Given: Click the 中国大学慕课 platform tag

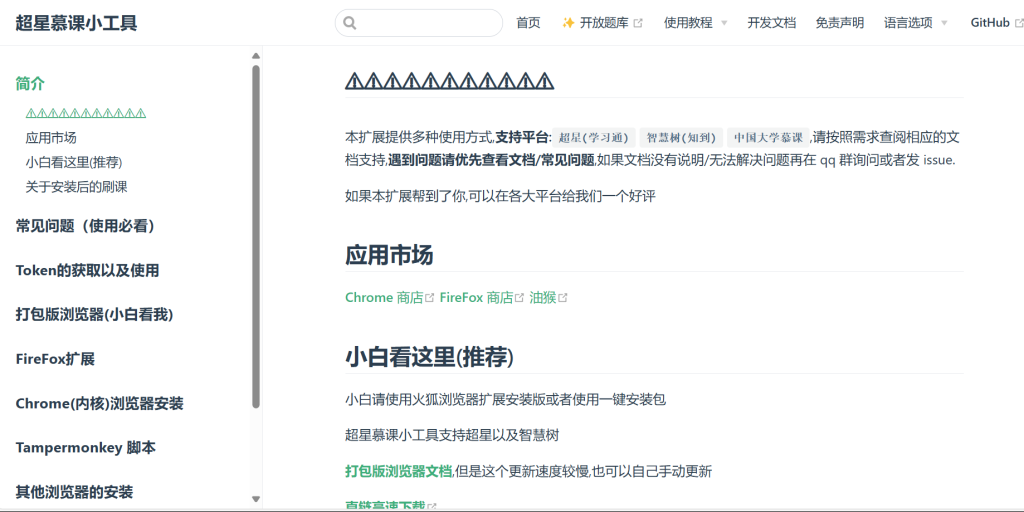Looking at the screenshot, I should (768, 137).
